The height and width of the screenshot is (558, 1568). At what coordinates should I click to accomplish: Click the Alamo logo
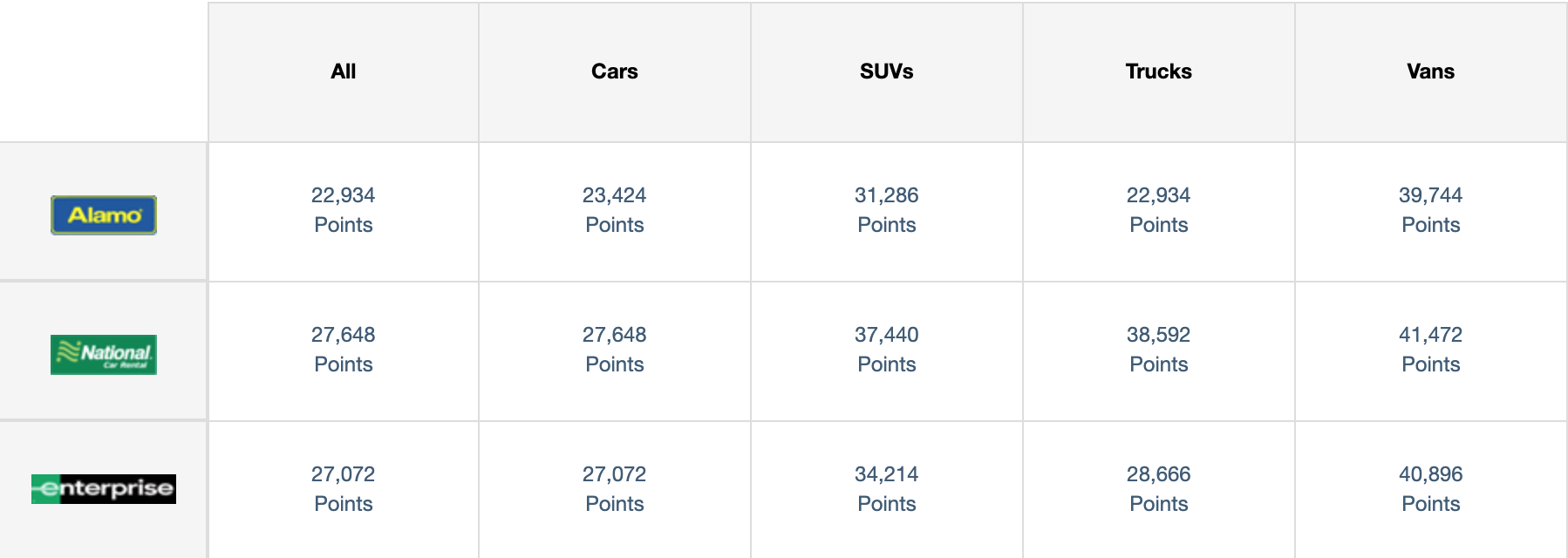point(104,215)
